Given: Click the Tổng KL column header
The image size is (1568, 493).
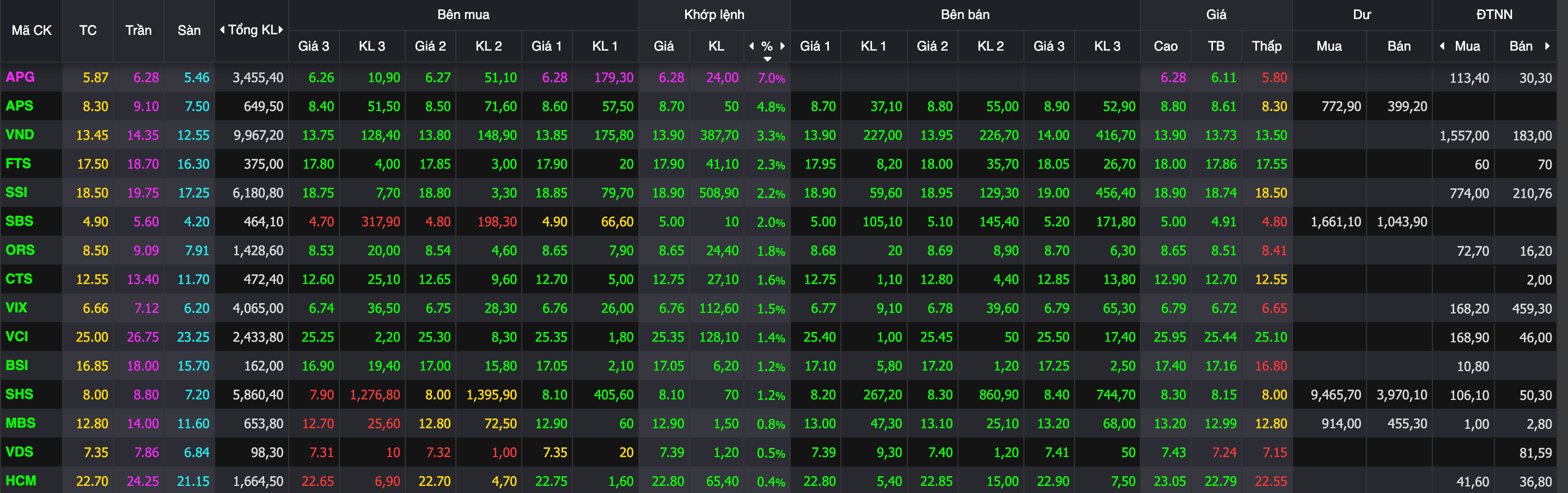Looking at the screenshot, I should 252,30.
